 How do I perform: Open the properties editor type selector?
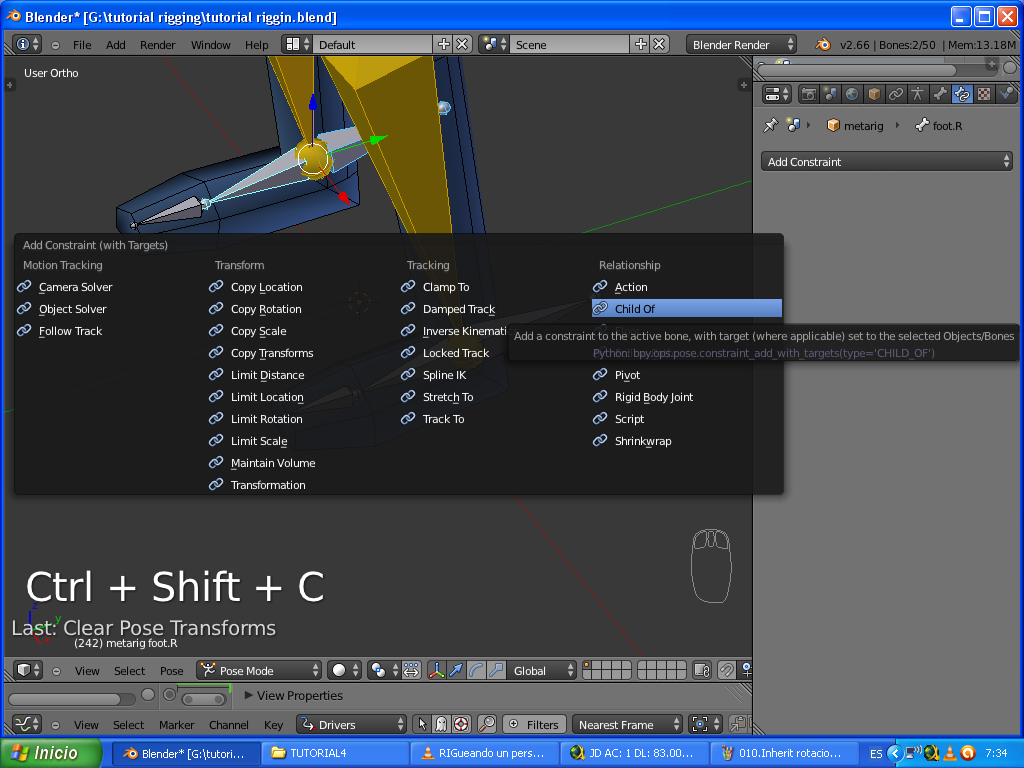click(776, 95)
